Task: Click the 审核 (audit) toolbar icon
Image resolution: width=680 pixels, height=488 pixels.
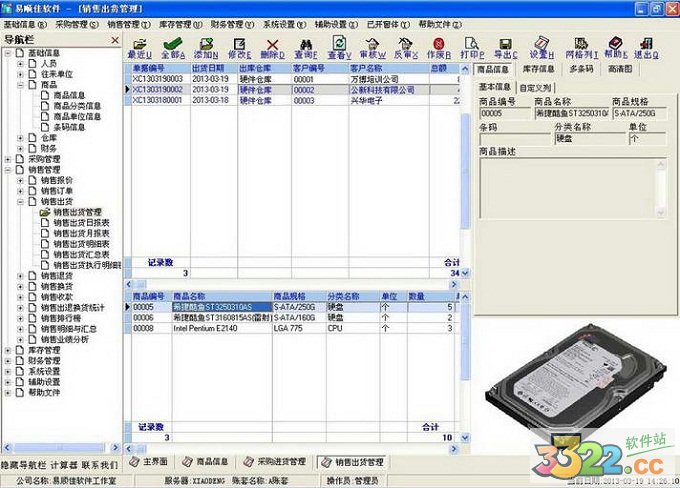Action: tap(373, 48)
